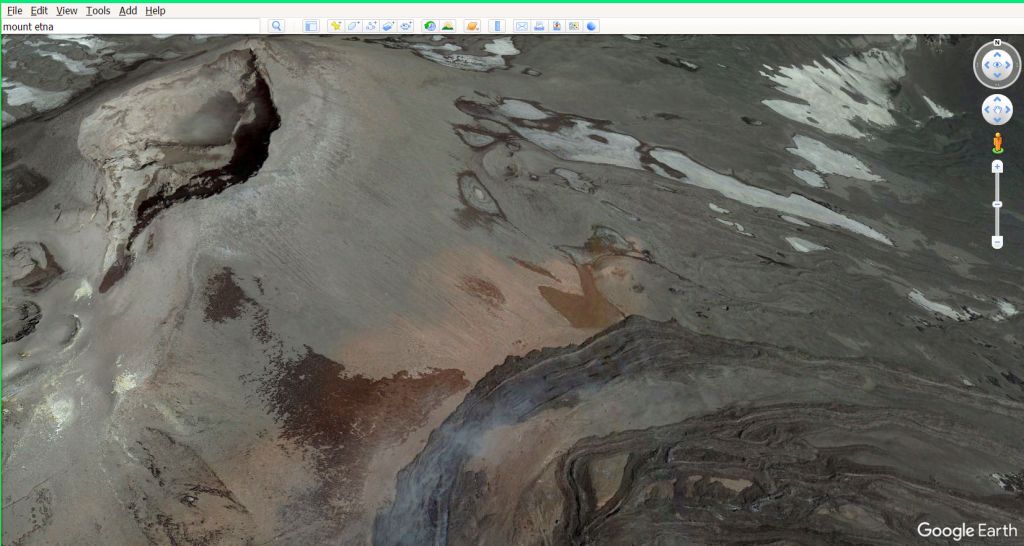Viewport: 1024px width, 546px height.
Task: Click the 'mount etna' search field
Action: pyautogui.click(x=130, y=26)
